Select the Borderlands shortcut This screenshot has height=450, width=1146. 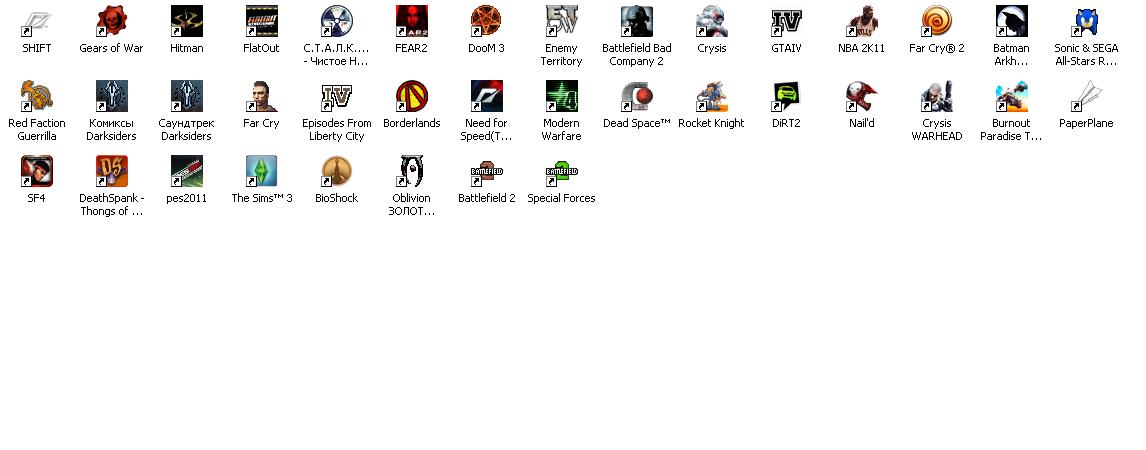tap(411, 96)
